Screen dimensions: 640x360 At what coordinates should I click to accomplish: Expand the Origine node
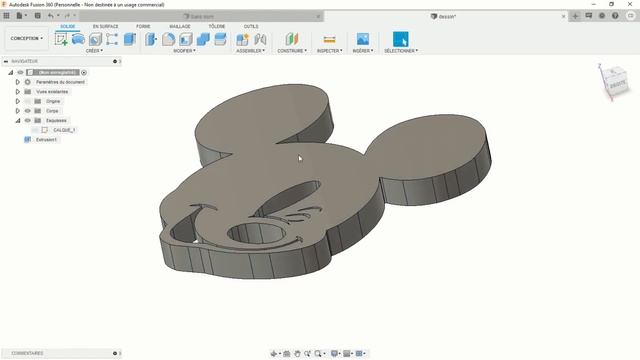[x=18, y=101]
